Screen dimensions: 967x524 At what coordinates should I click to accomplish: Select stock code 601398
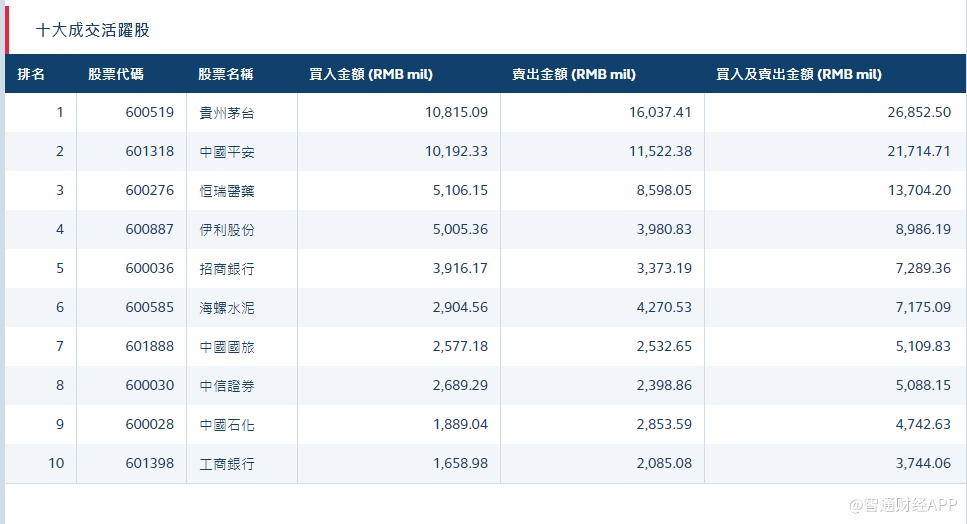click(x=150, y=463)
